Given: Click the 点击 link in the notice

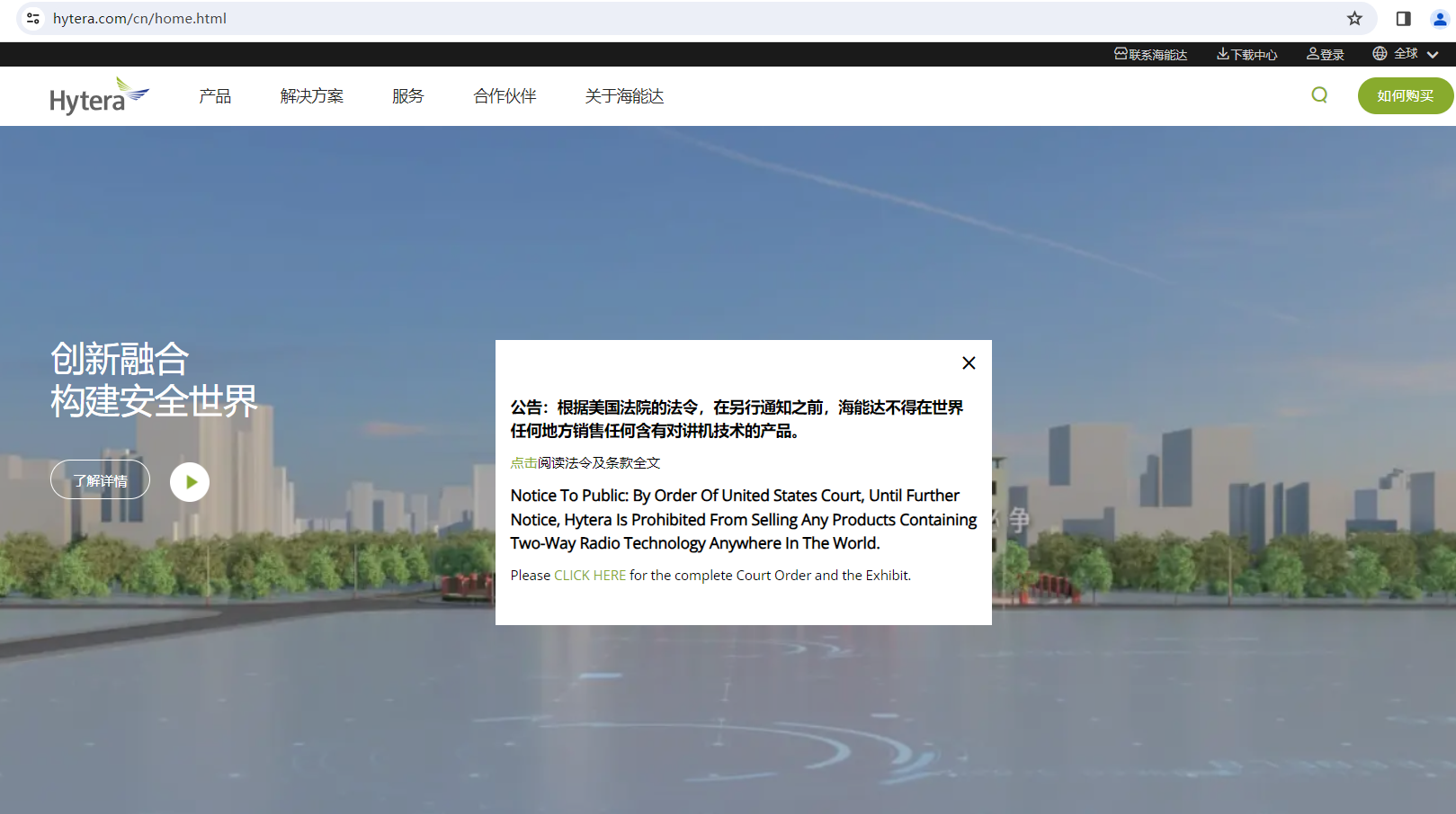Looking at the screenshot, I should (x=524, y=463).
